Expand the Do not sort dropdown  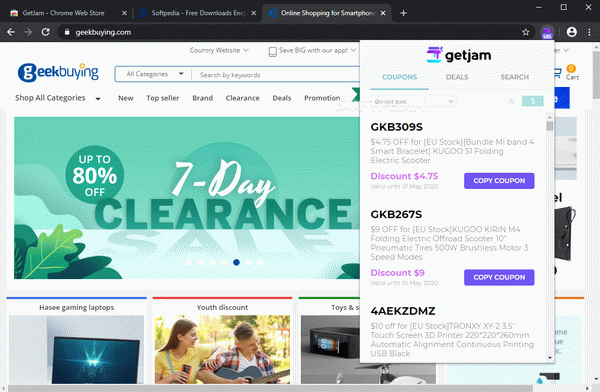(414, 101)
